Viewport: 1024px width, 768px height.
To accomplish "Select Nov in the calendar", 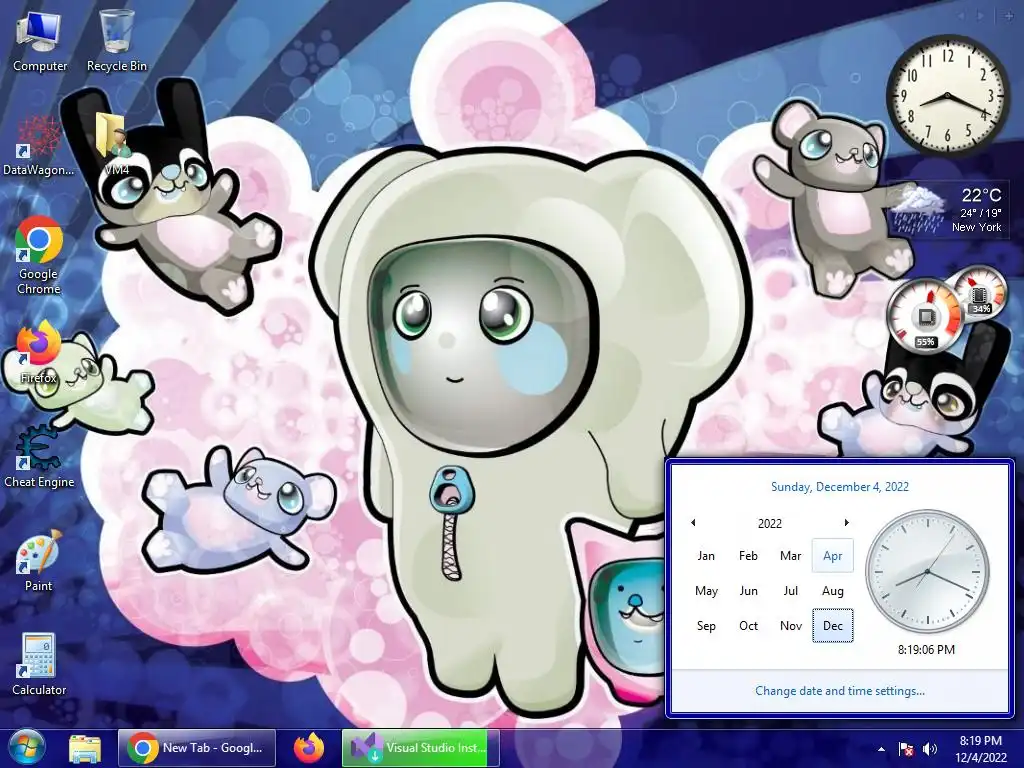I will [790, 626].
